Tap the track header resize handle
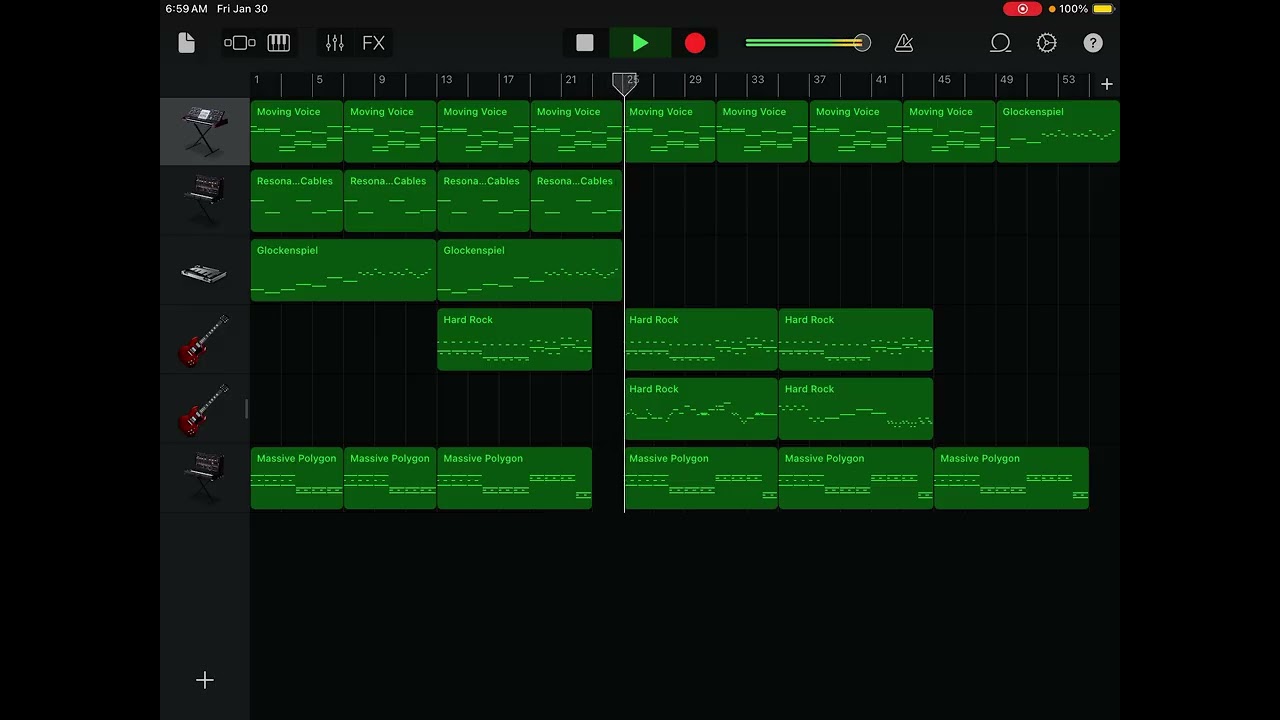The height and width of the screenshot is (720, 1280). point(246,408)
